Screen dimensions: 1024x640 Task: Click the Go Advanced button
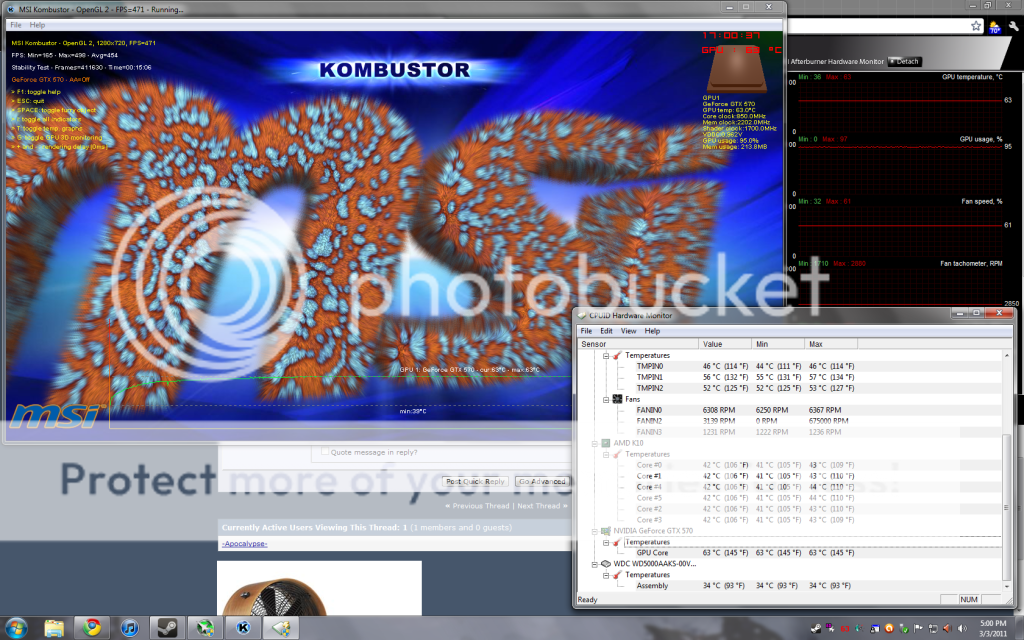[x=542, y=481]
